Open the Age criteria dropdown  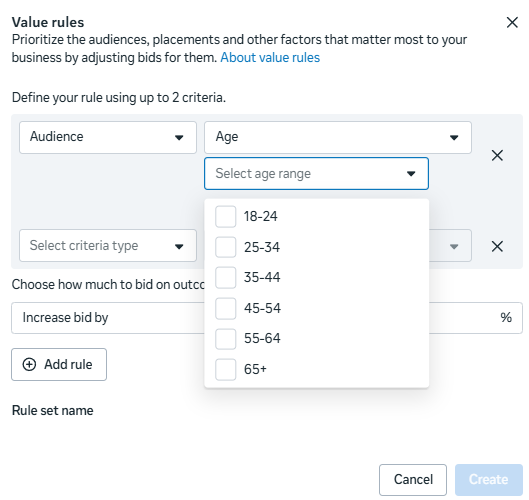[338, 137]
